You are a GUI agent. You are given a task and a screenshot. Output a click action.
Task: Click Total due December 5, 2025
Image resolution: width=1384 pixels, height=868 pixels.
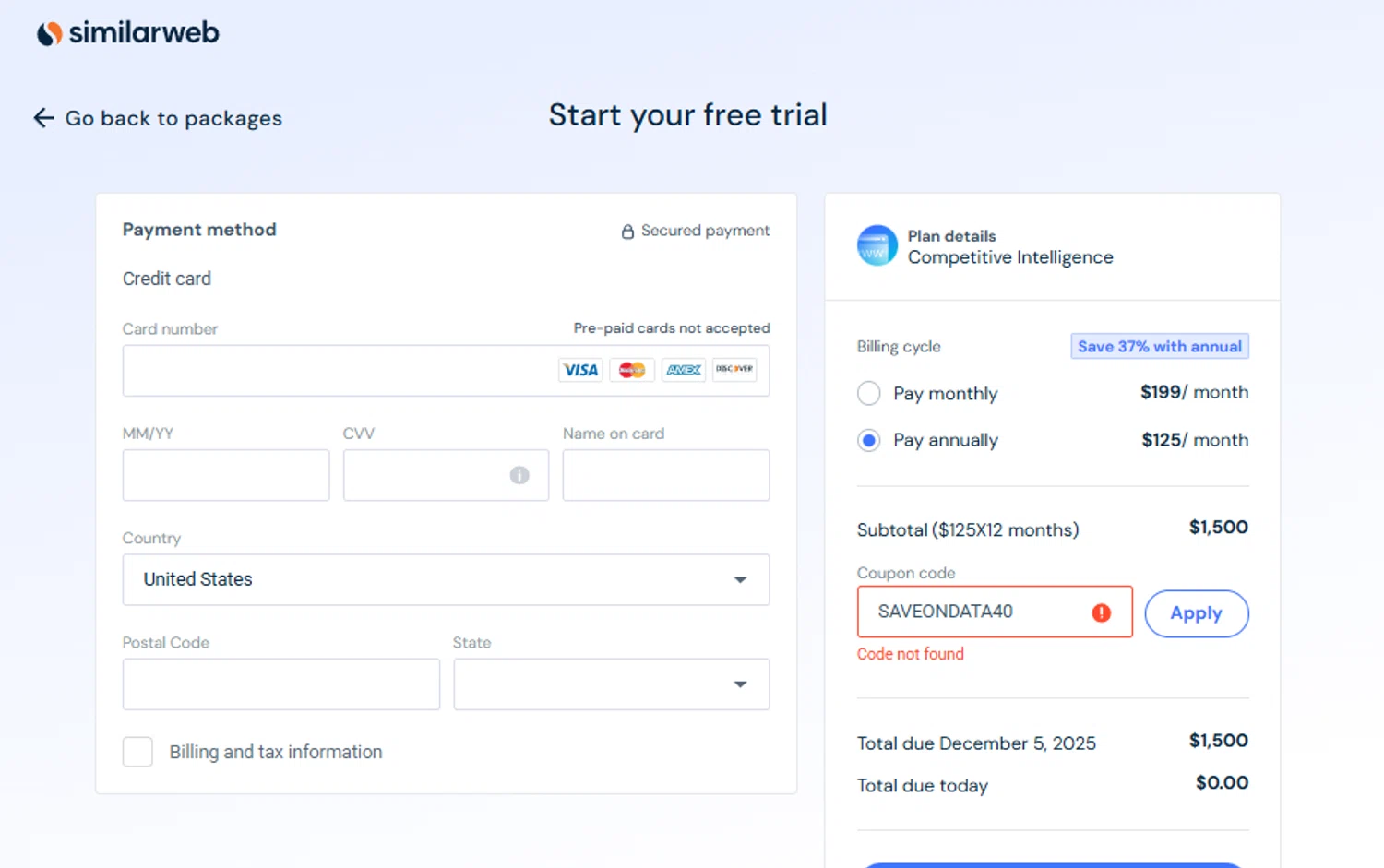tap(976, 743)
